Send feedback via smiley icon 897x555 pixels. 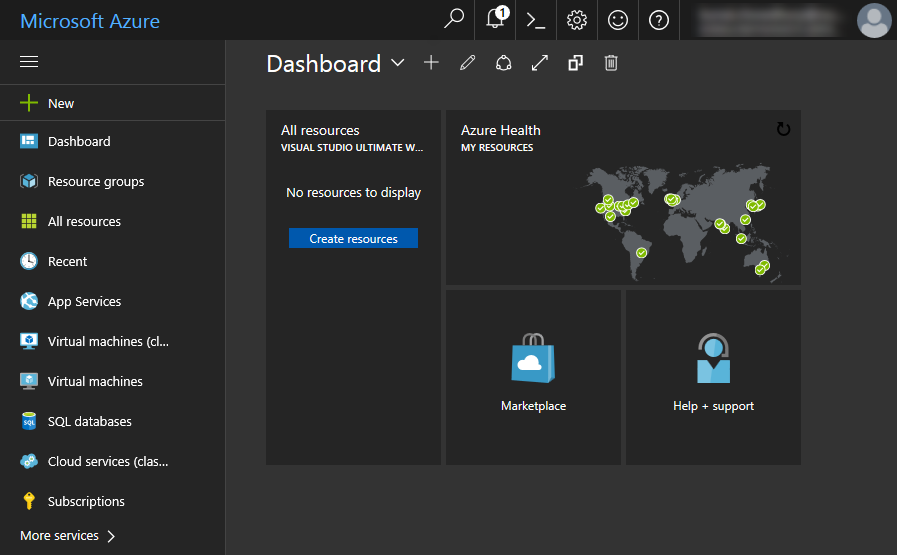618,20
